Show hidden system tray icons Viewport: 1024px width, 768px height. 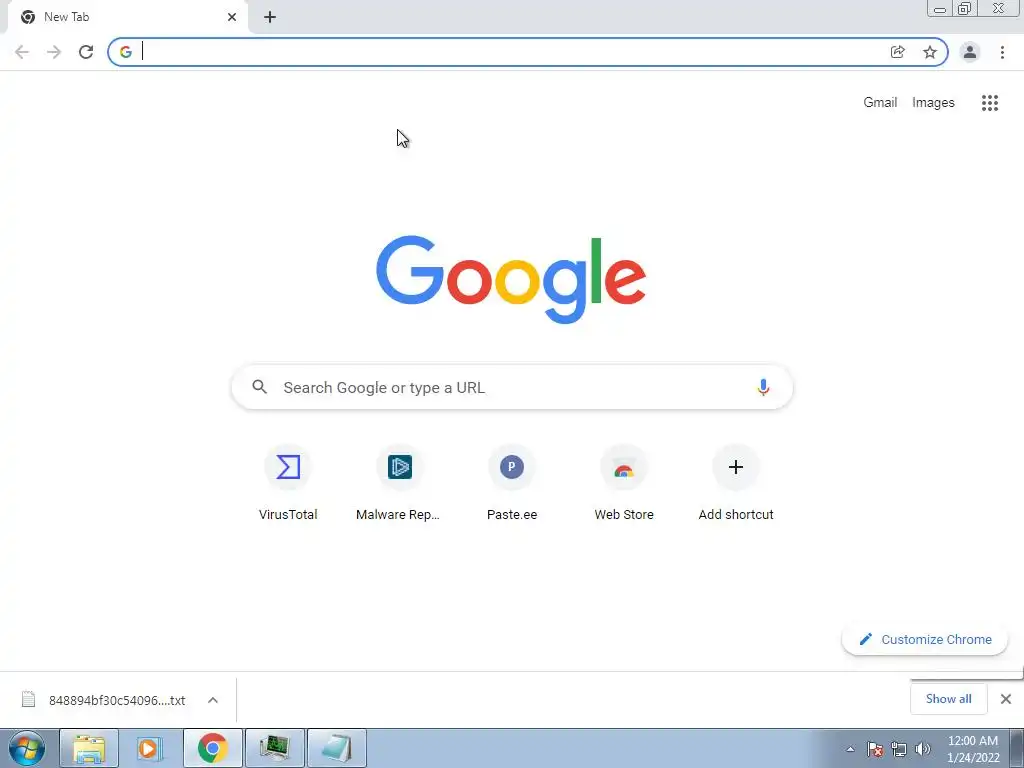tap(850, 749)
